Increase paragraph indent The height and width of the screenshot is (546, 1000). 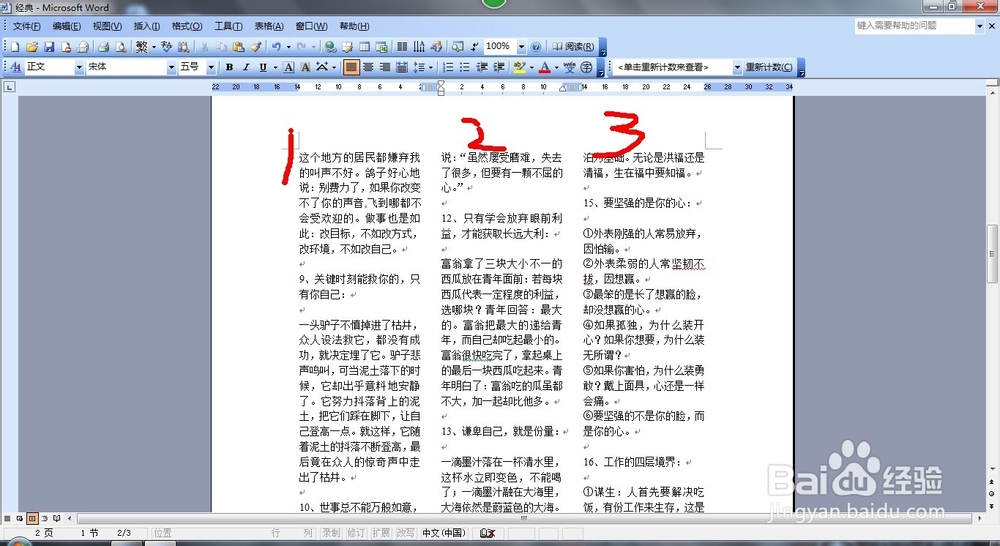click(x=499, y=67)
